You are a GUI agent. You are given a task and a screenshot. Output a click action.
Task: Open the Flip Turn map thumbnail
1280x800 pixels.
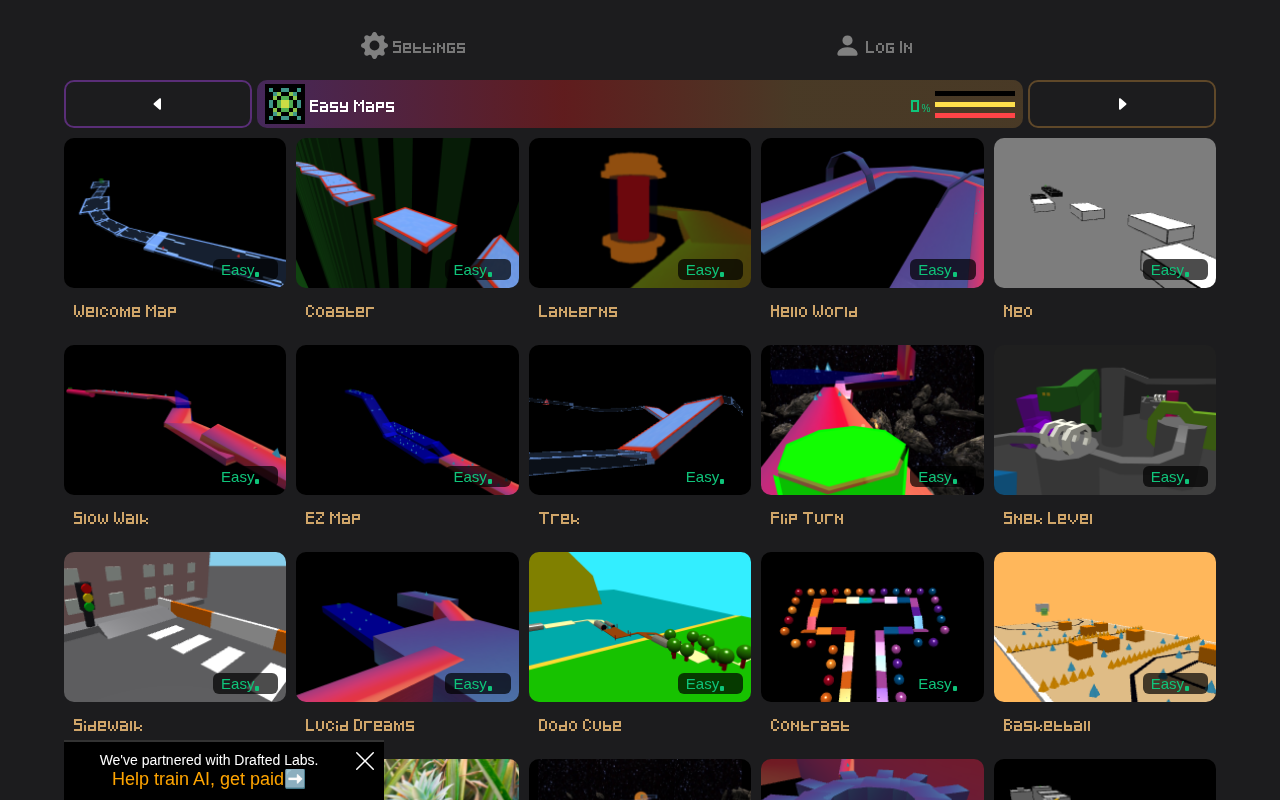(872, 420)
